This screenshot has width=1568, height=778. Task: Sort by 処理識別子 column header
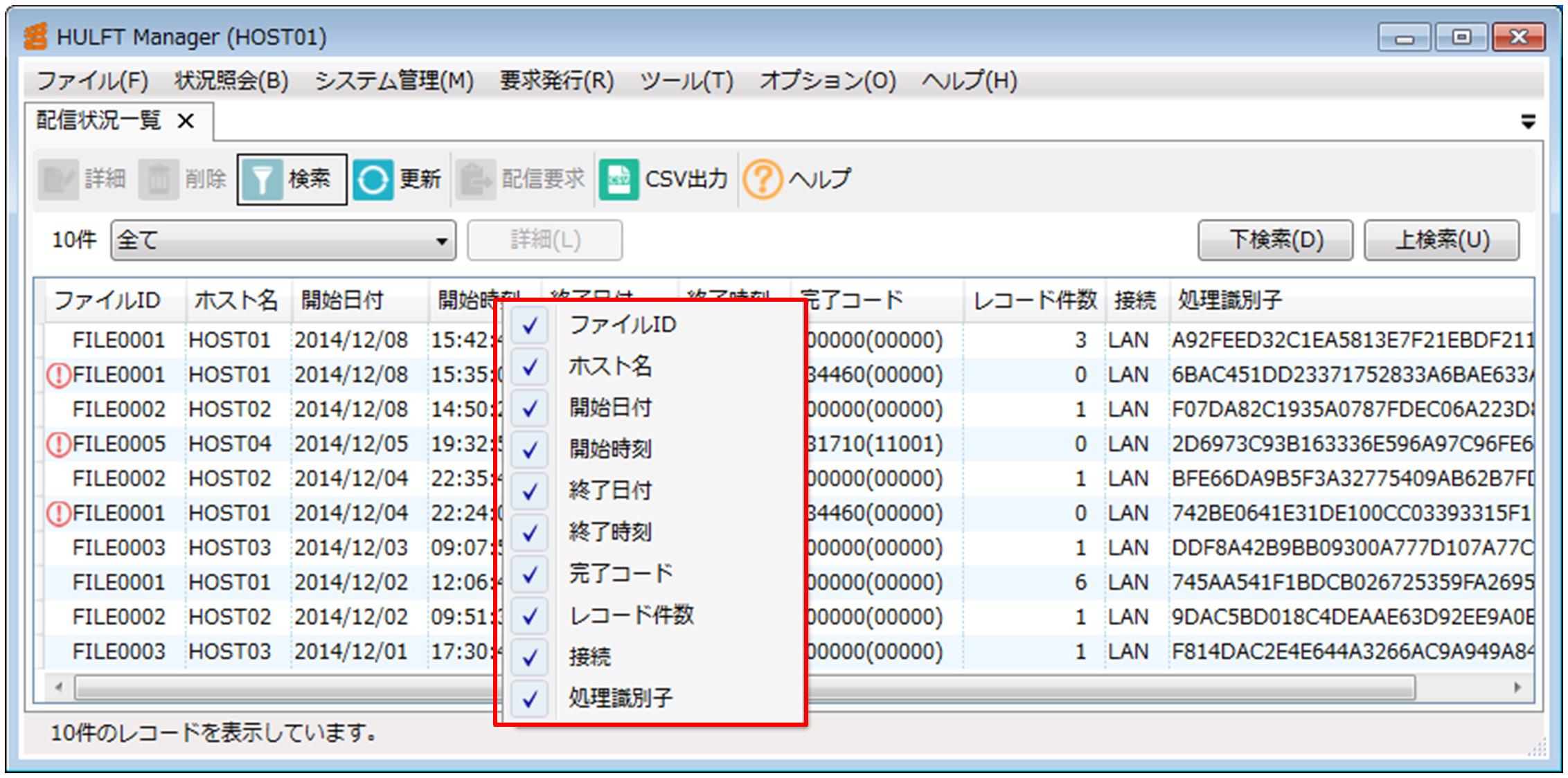(1351, 300)
